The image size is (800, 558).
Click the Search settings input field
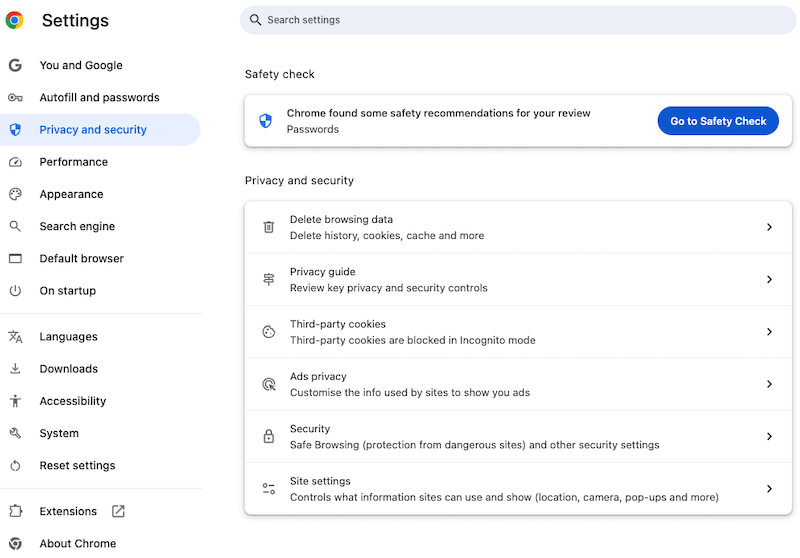[x=518, y=20]
